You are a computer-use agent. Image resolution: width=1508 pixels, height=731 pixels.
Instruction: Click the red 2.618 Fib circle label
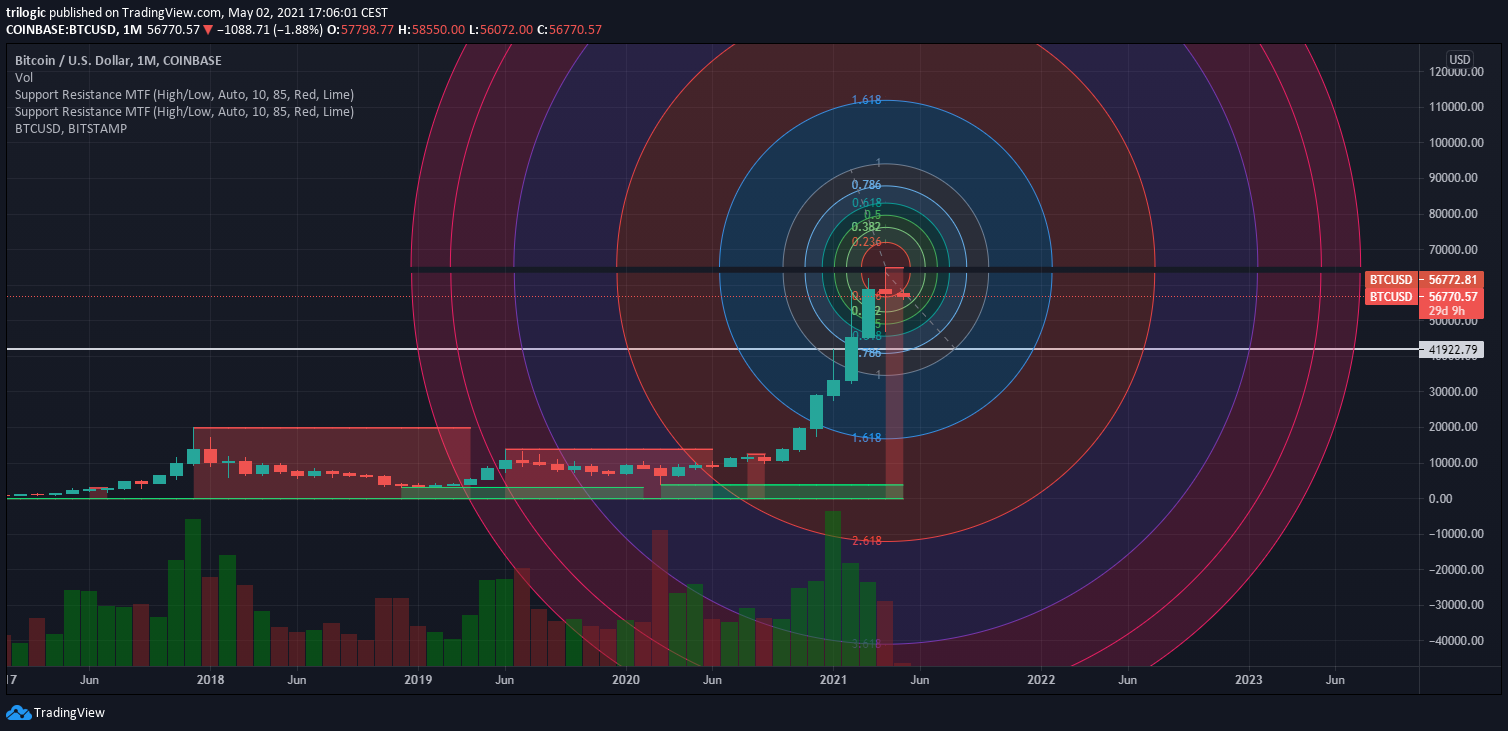coord(866,541)
